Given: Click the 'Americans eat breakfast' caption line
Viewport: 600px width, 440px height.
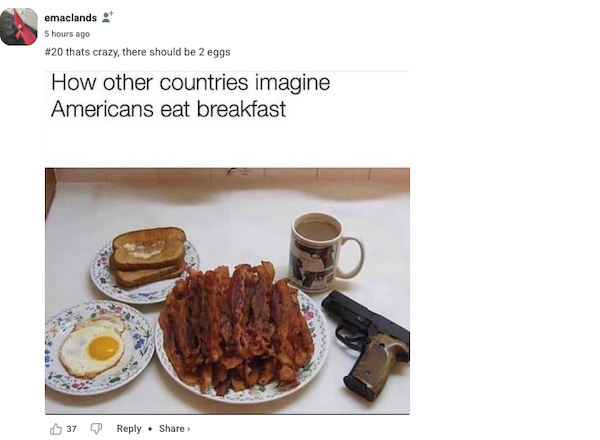Looking at the screenshot, I should 168,109.
